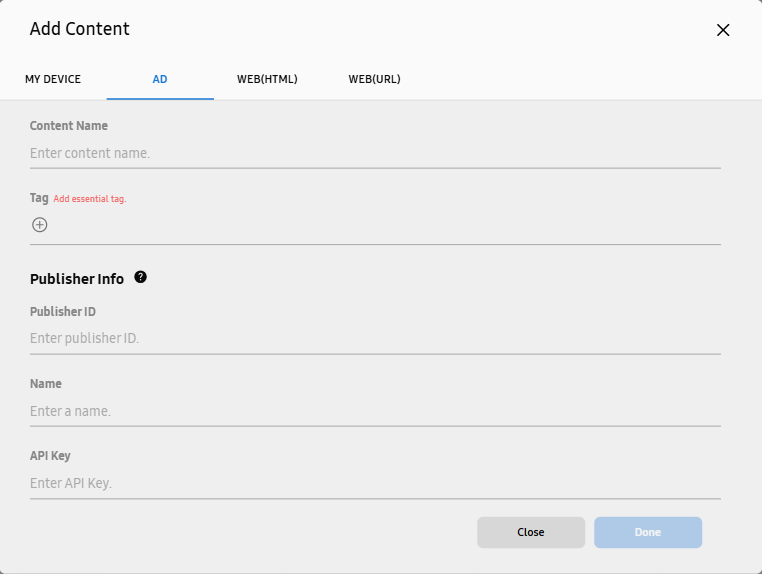
Task: Open the Publisher Info help tooltip icon
Action: point(140,277)
